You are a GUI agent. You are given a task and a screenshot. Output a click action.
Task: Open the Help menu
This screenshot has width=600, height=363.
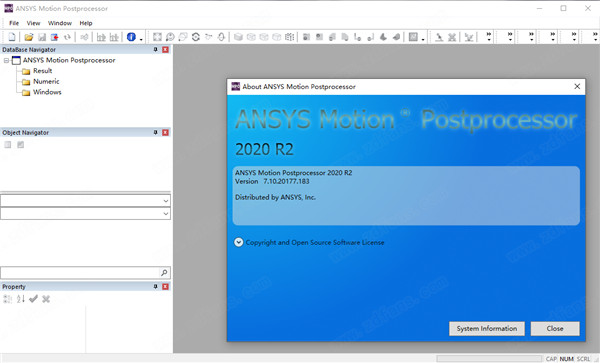click(x=86, y=23)
